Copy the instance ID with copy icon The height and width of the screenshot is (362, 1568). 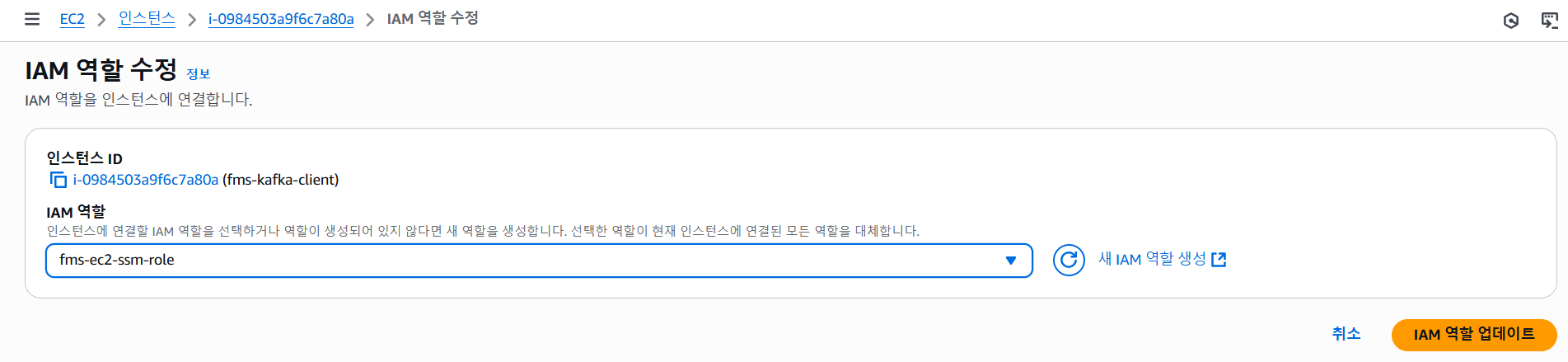click(58, 180)
